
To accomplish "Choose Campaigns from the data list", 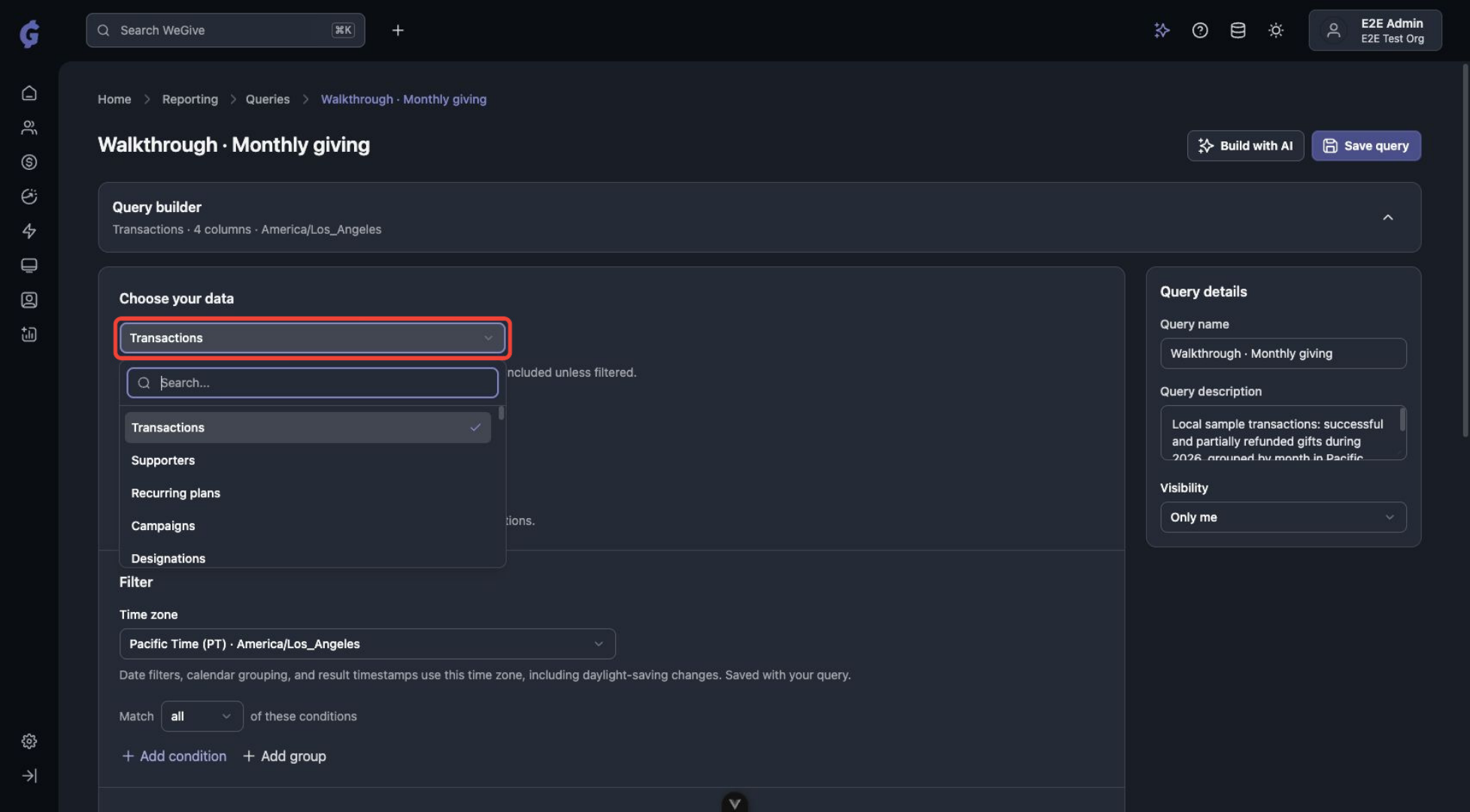I will click(x=308, y=526).
